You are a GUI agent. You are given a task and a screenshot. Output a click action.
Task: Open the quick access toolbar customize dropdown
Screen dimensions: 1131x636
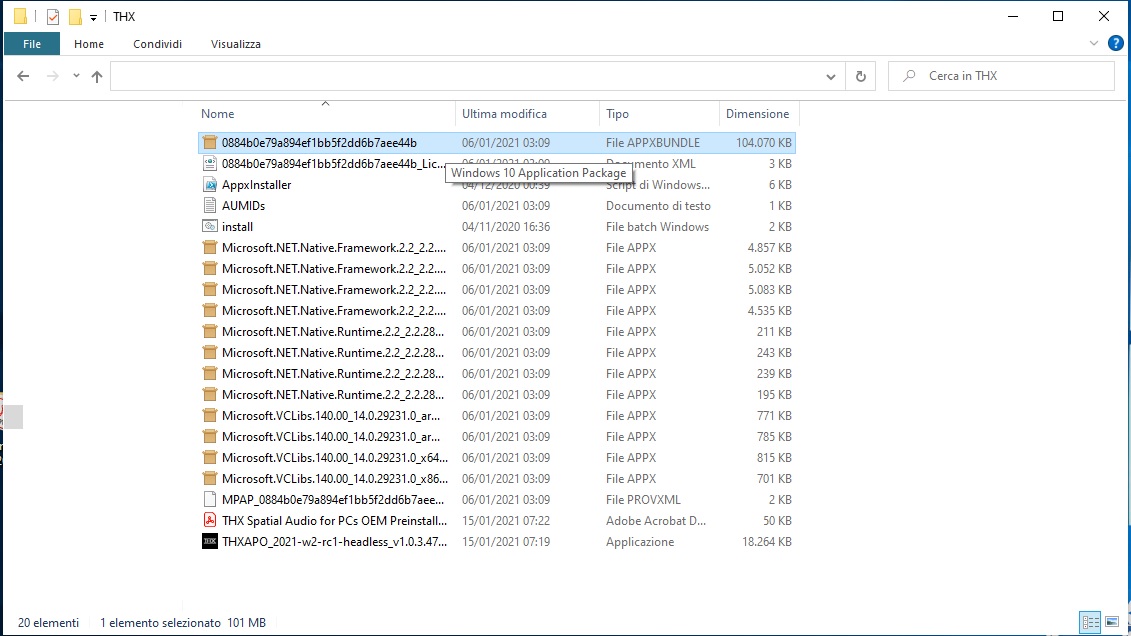click(x=93, y=17)
